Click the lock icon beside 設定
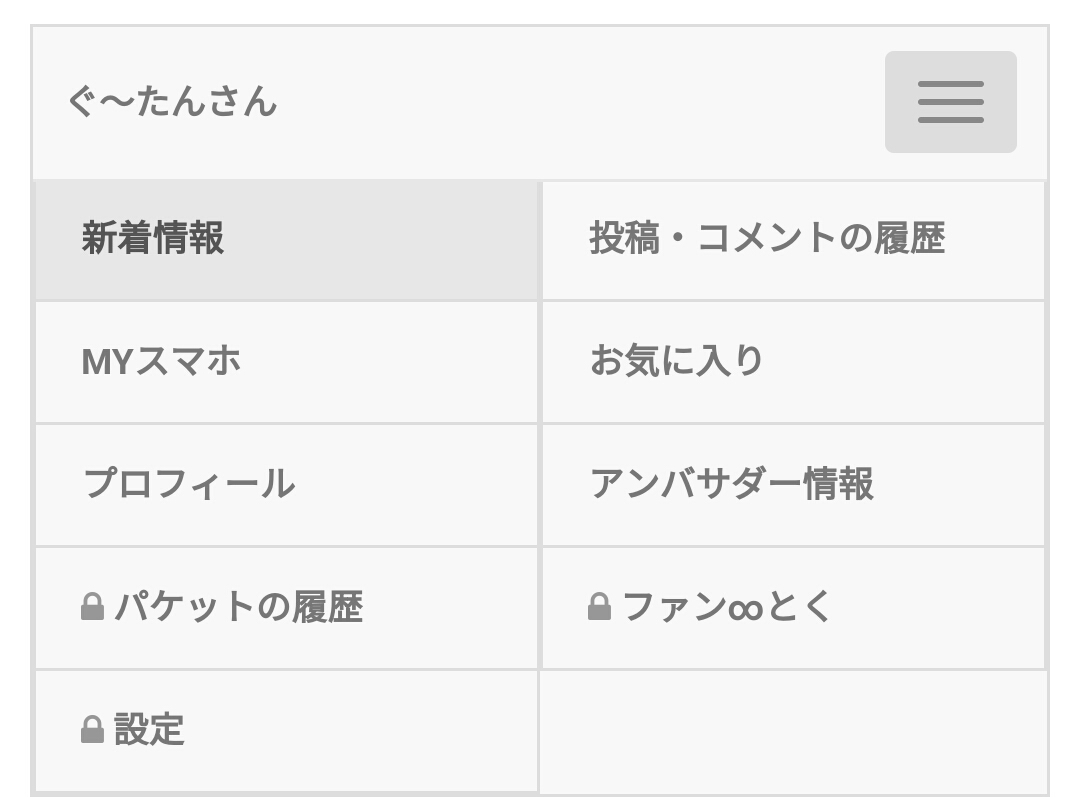The height and width of the screenshot is (811, 1080). 92,730
